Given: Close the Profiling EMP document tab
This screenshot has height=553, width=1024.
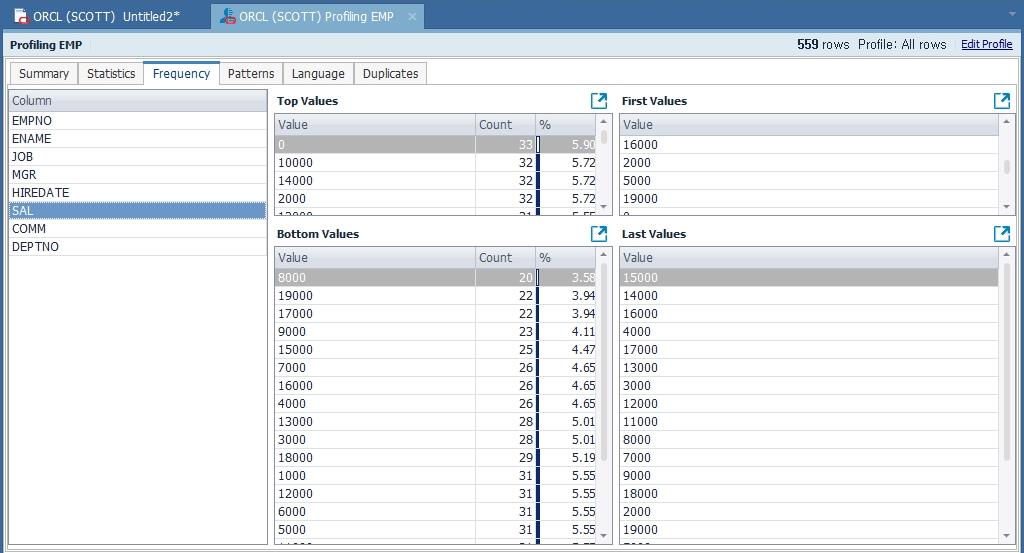Looking at the screenshot, I should 412,17.
